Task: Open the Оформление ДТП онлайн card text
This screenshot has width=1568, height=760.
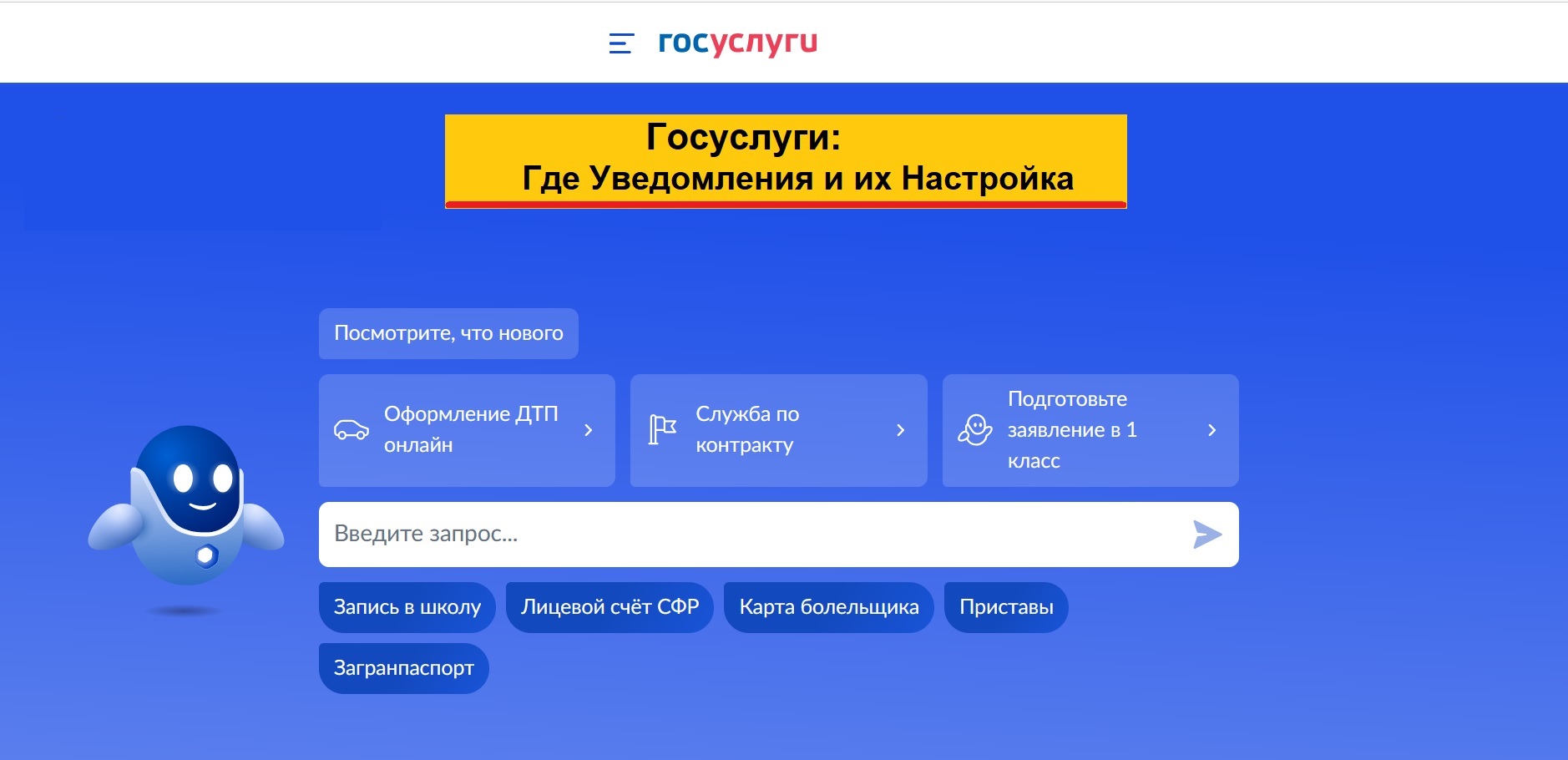Action: 471,429
